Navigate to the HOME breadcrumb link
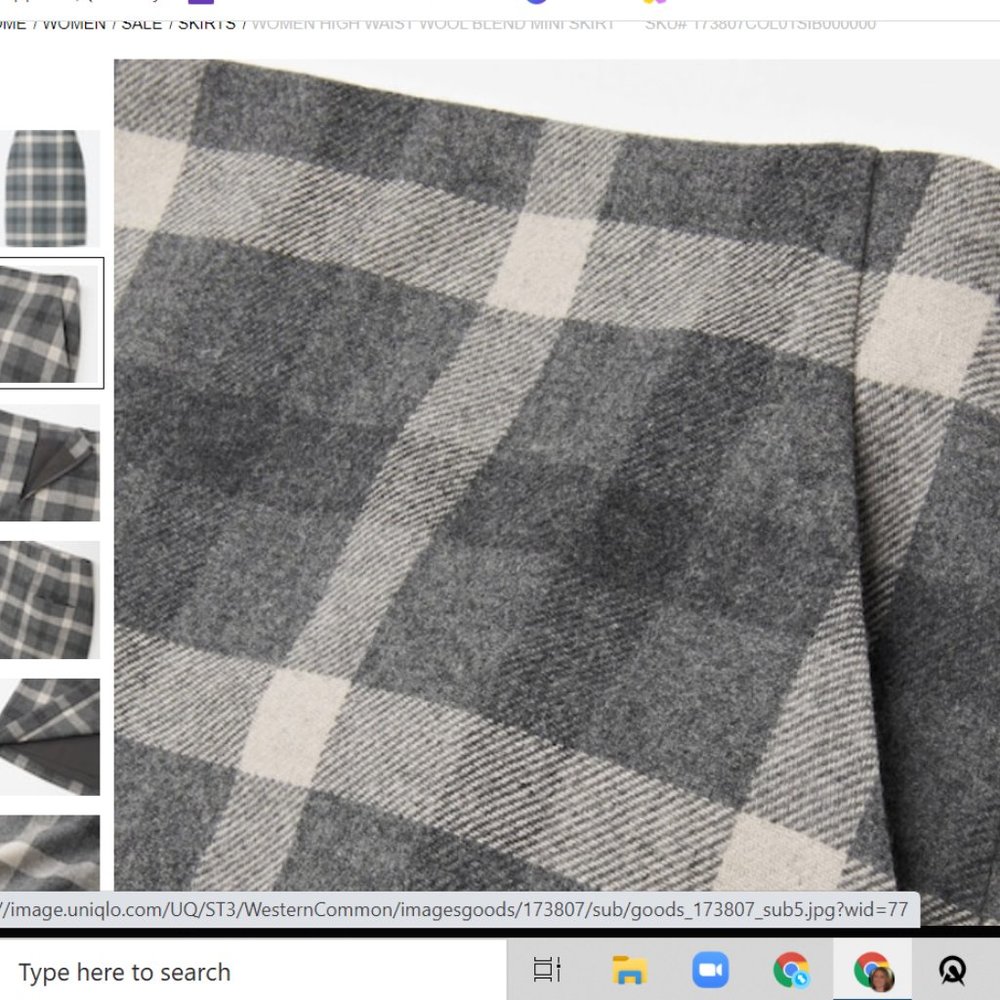This screenshot has height=1000, width=1000. (12, 23)
